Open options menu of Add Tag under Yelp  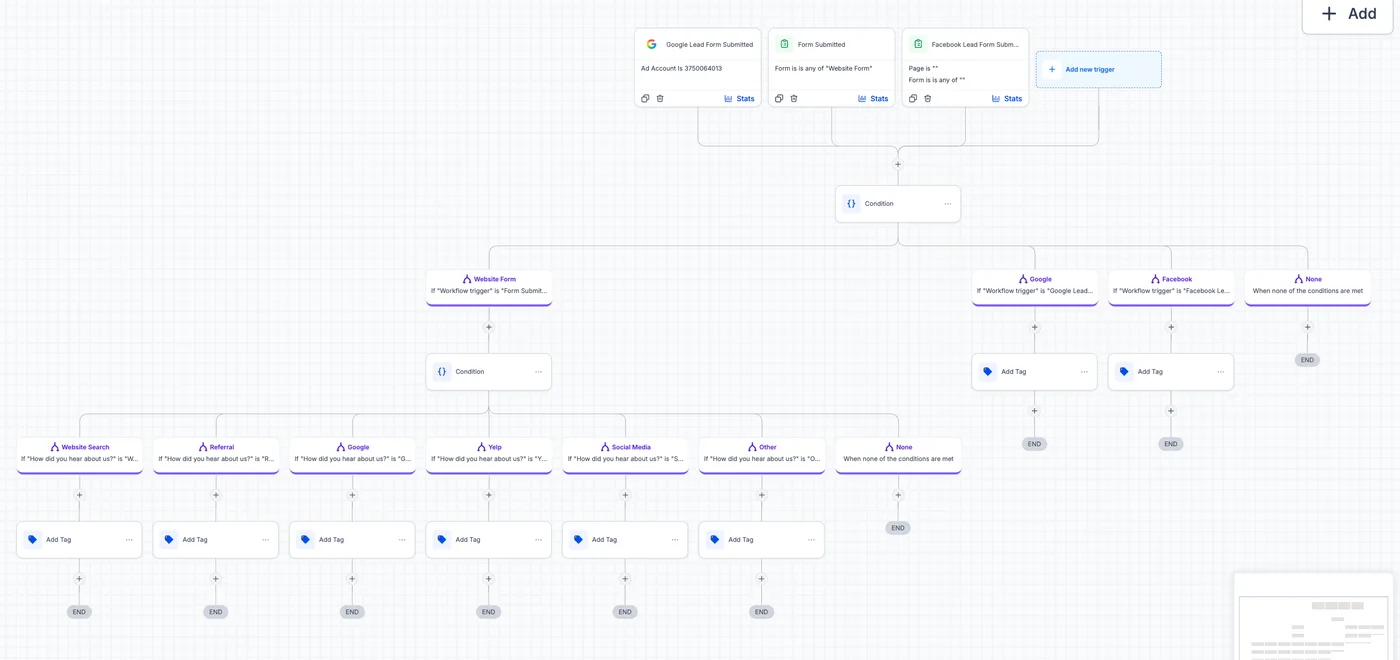[538, 540]
